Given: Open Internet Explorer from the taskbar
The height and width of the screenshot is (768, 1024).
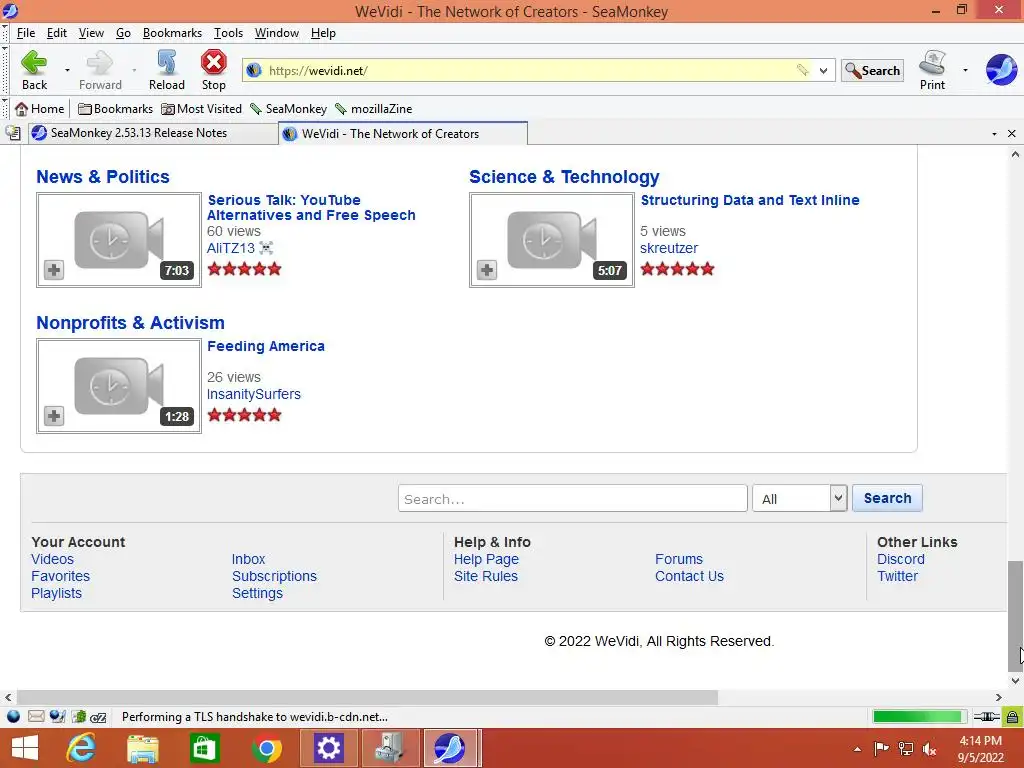Looking at the screenshot, I should [81, 748].
